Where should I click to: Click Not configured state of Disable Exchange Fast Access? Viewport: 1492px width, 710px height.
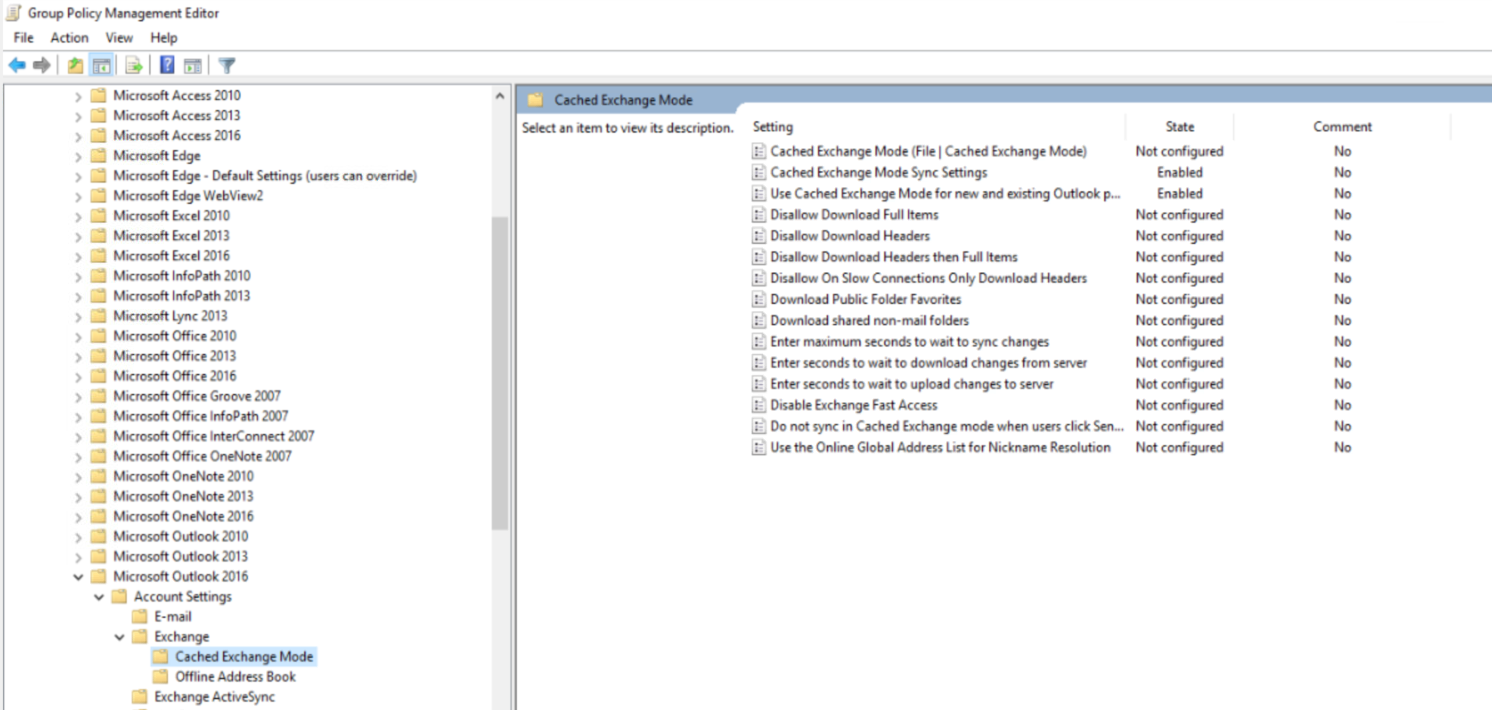(1179, 405)
